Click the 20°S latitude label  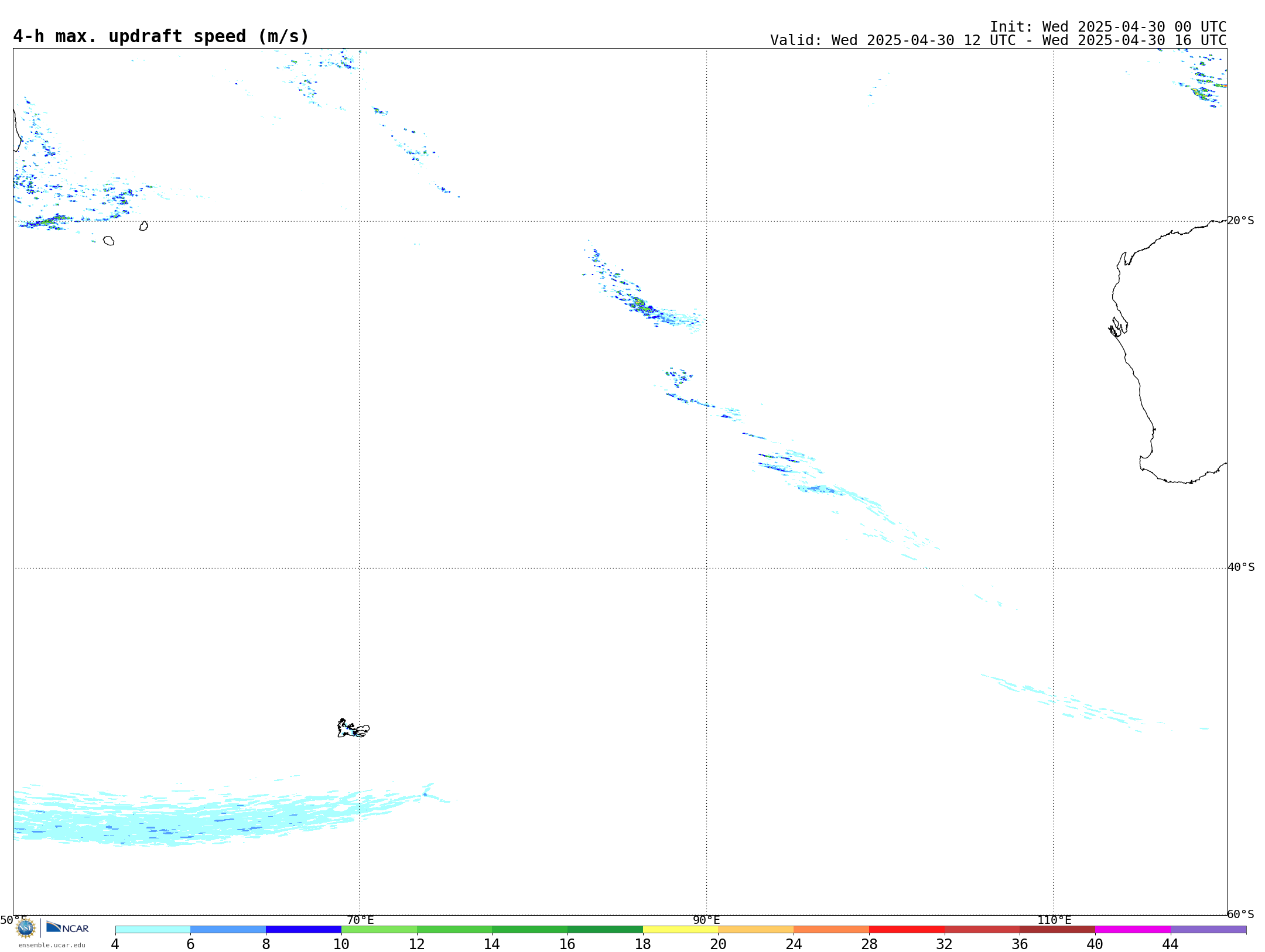(1241, 221)
